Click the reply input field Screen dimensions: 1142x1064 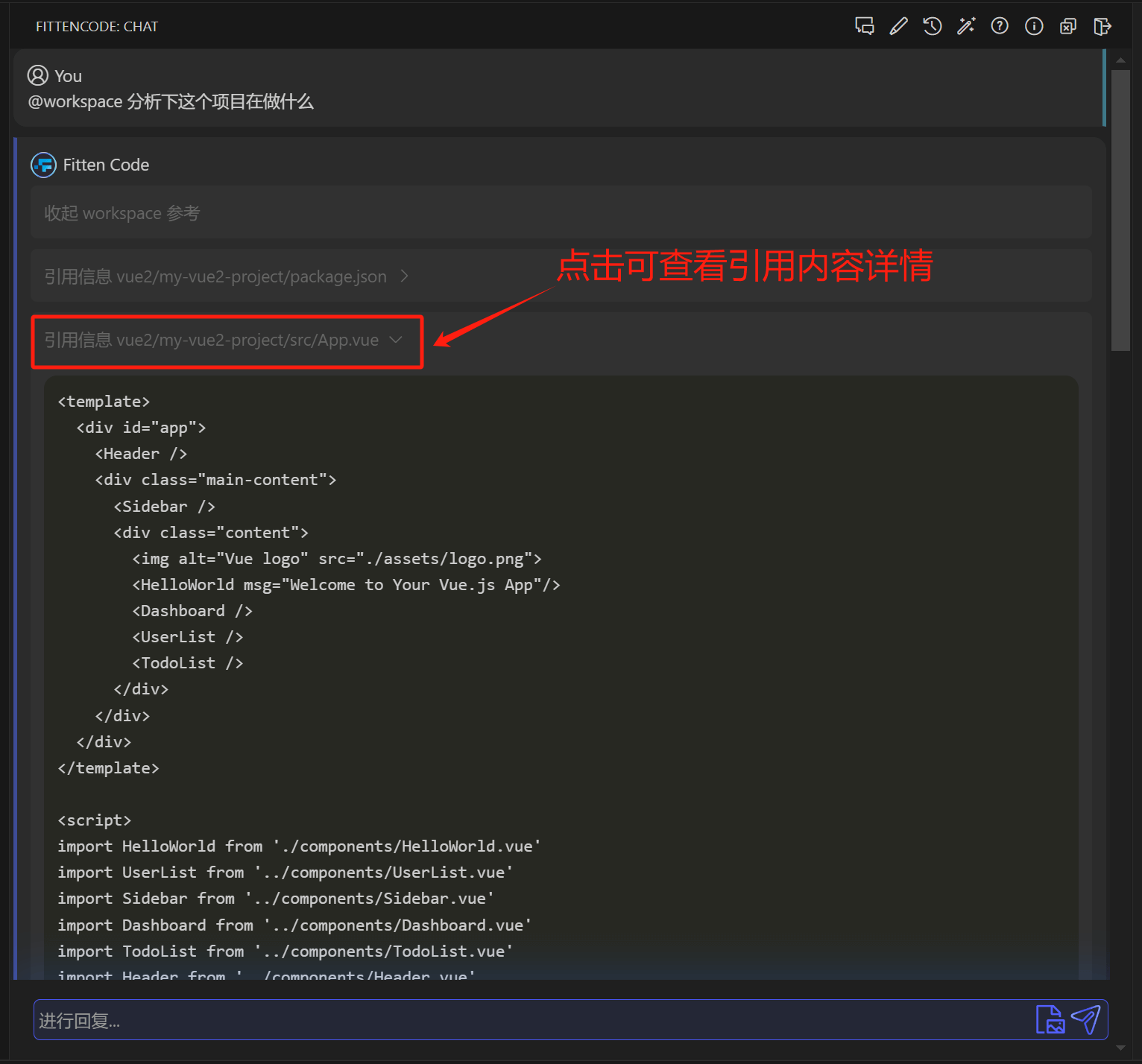522,1020
